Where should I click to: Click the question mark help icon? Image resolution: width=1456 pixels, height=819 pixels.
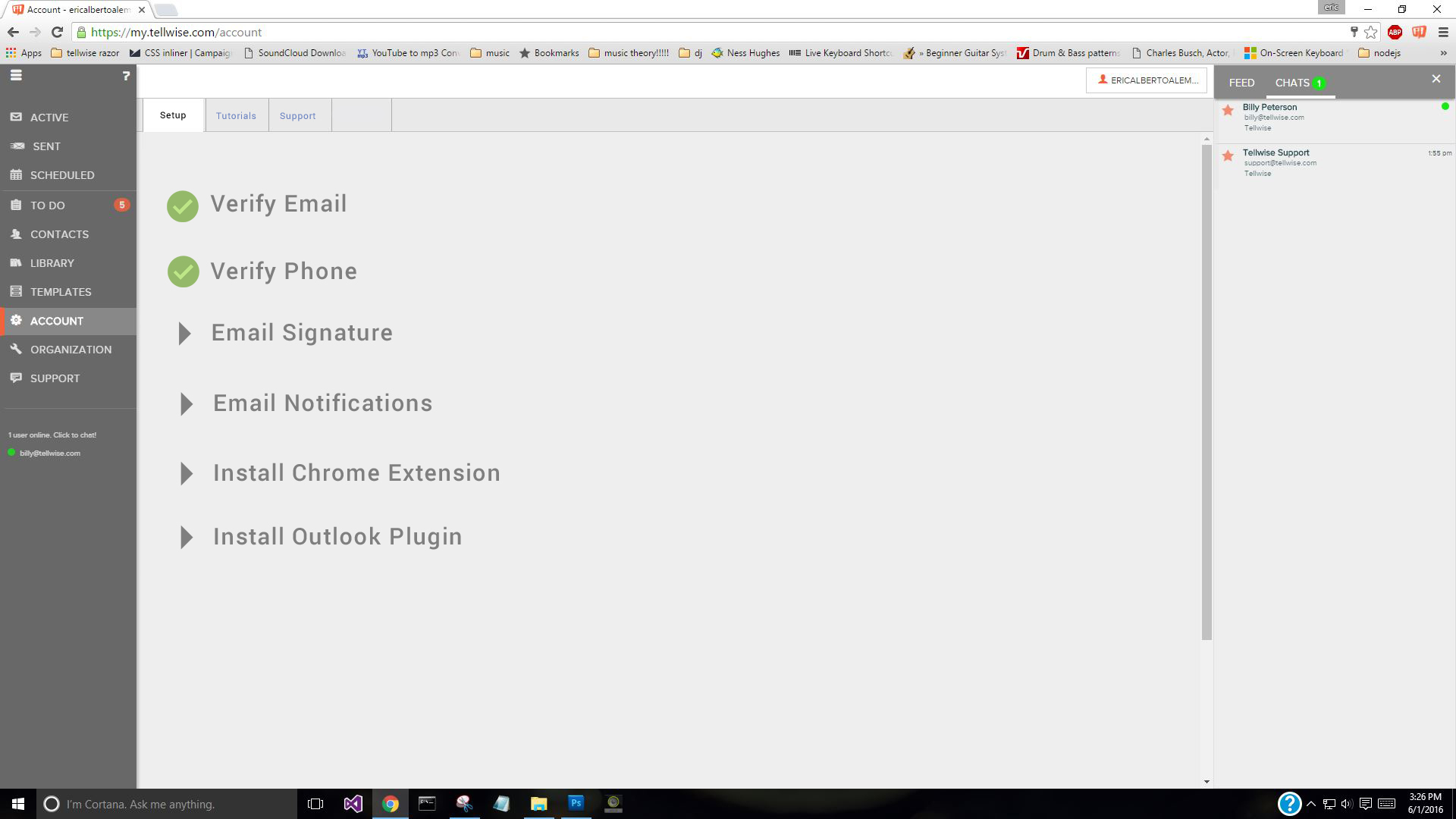[x=126, y=76]
